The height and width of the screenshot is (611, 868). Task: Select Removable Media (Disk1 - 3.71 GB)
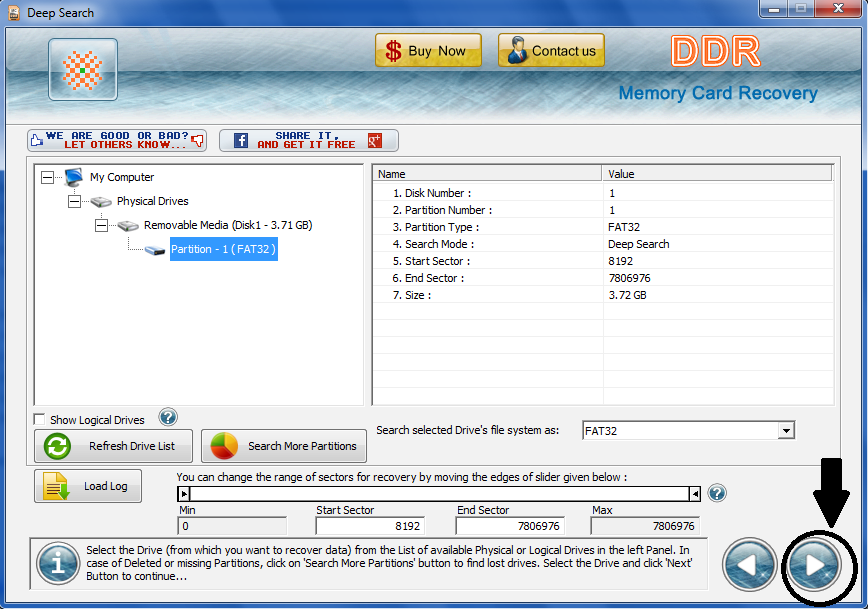click(x=228, y=225)
